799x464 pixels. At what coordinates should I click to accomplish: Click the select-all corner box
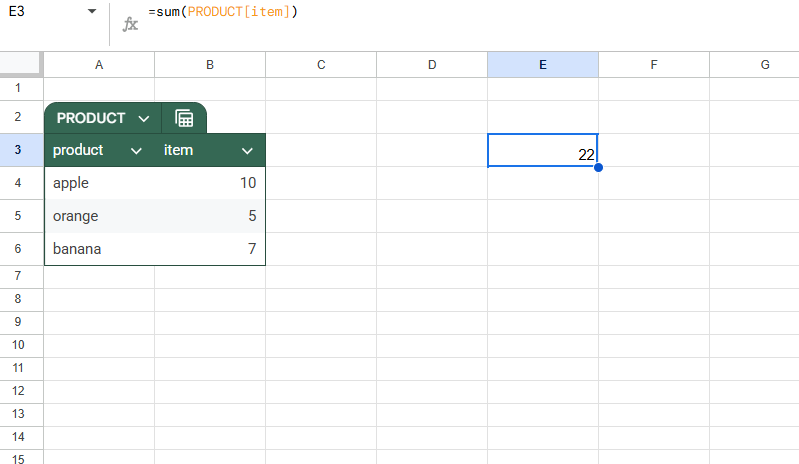[x=21, y=64]
